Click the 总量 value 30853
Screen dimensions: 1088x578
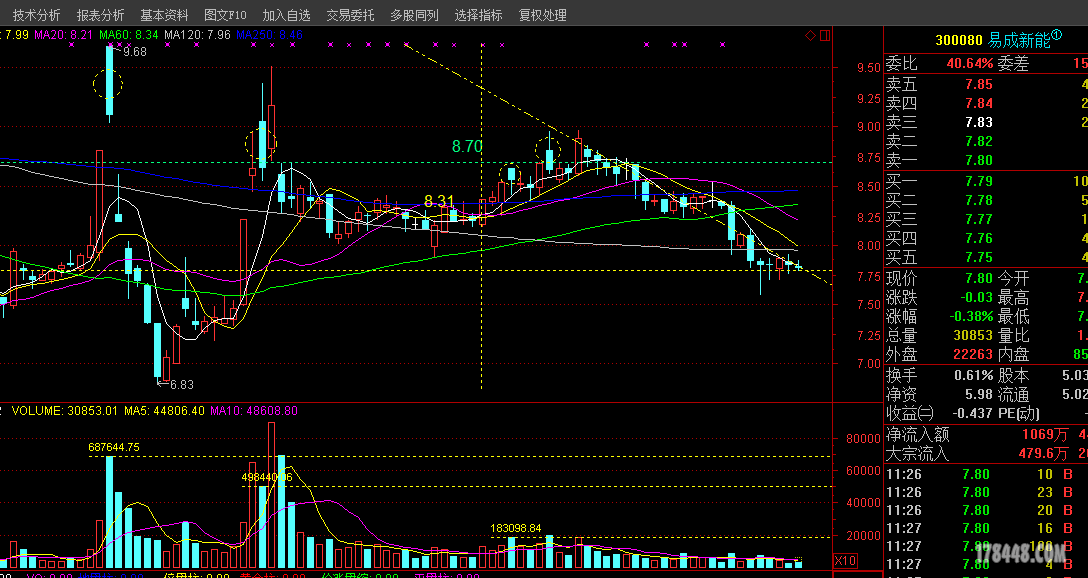[974, 336]
